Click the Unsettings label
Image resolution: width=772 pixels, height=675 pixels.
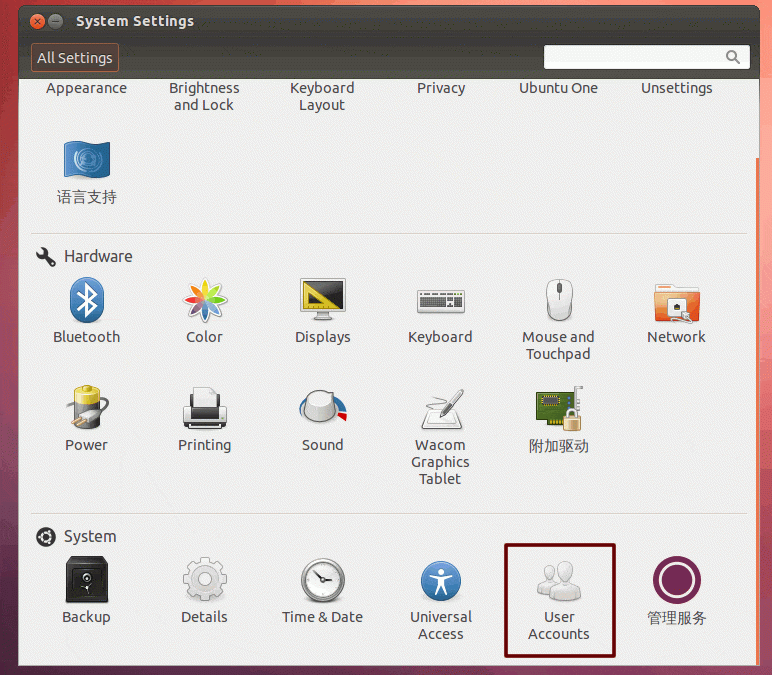(676, 88)
